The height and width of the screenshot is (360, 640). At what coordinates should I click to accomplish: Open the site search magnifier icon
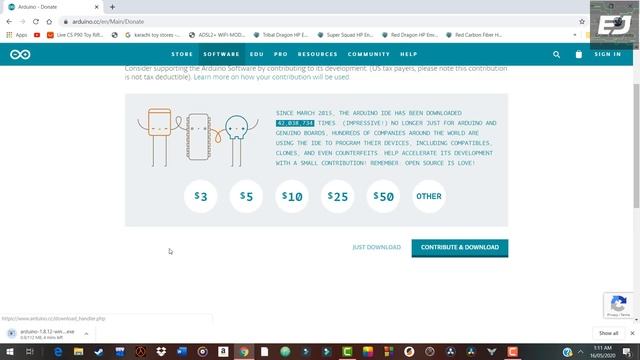(556, 54)
